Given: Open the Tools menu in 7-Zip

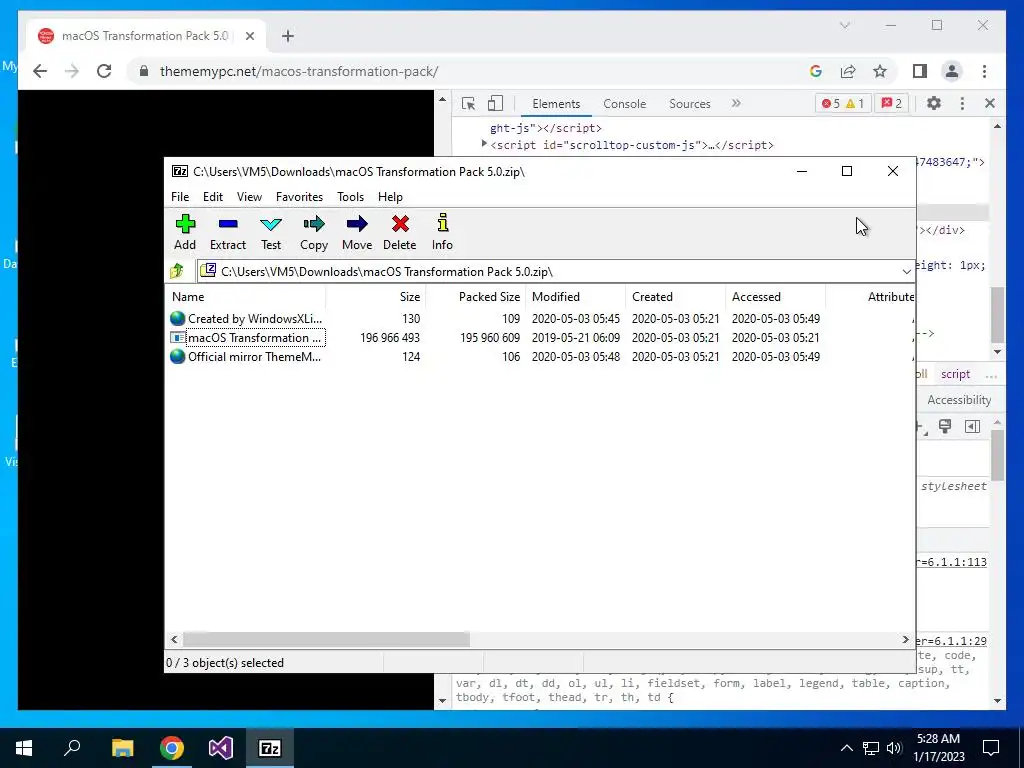Looking at the screenshot, I should 350,197.
